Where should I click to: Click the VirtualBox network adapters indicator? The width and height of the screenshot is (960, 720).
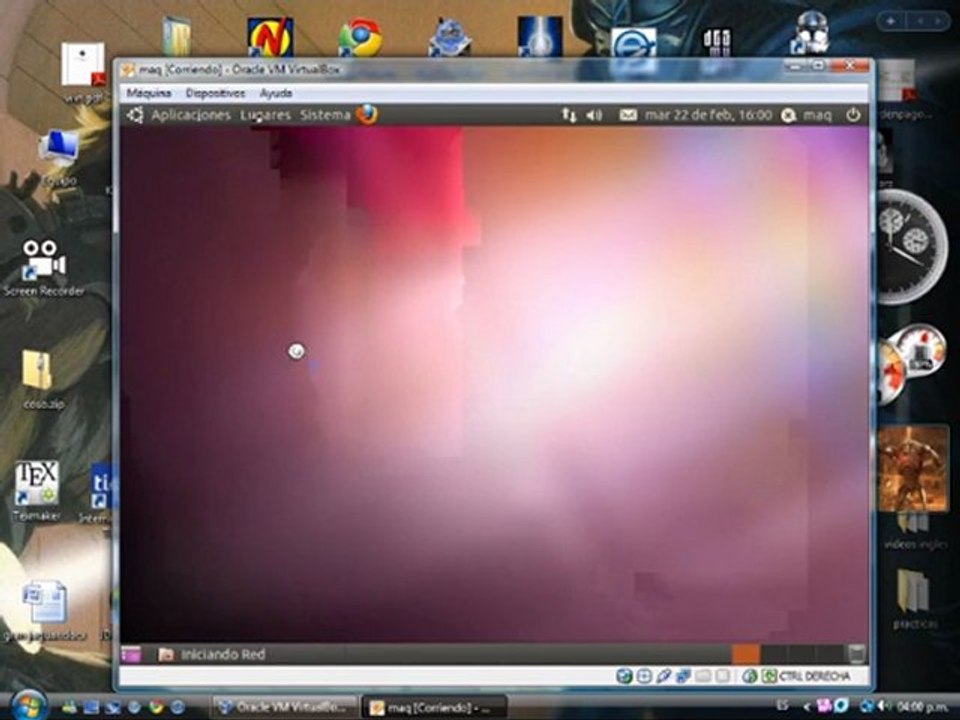(683, 676)
